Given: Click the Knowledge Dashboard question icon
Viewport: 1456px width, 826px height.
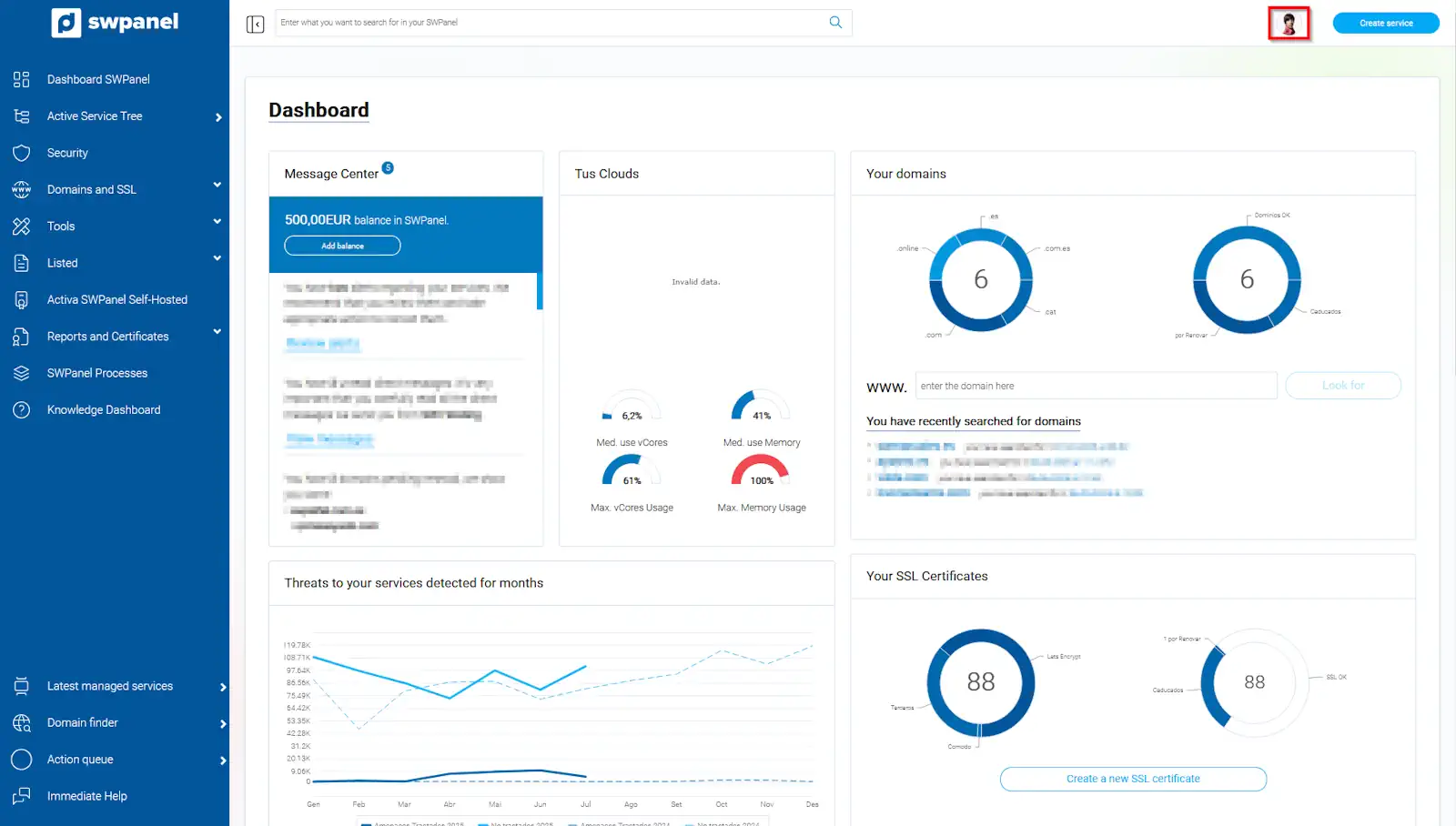Looking at the screenshot, I should click(22, 410).
